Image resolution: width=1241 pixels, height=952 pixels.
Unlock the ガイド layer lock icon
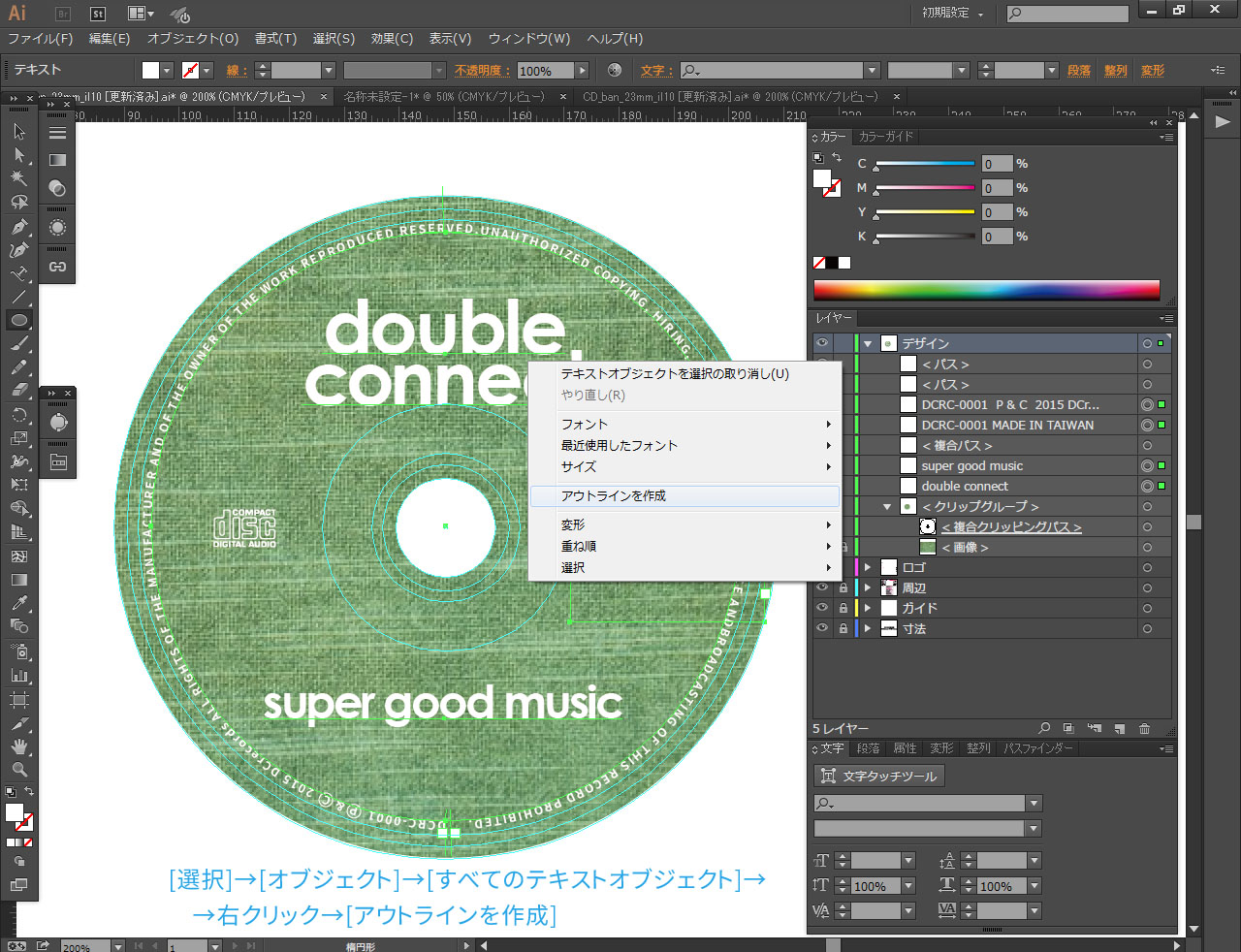click(x=843, y=608)
